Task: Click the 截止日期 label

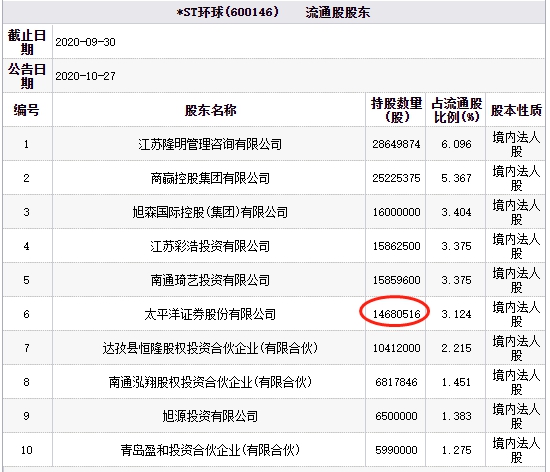Action: pyautogui.click(x=27, y=42)
